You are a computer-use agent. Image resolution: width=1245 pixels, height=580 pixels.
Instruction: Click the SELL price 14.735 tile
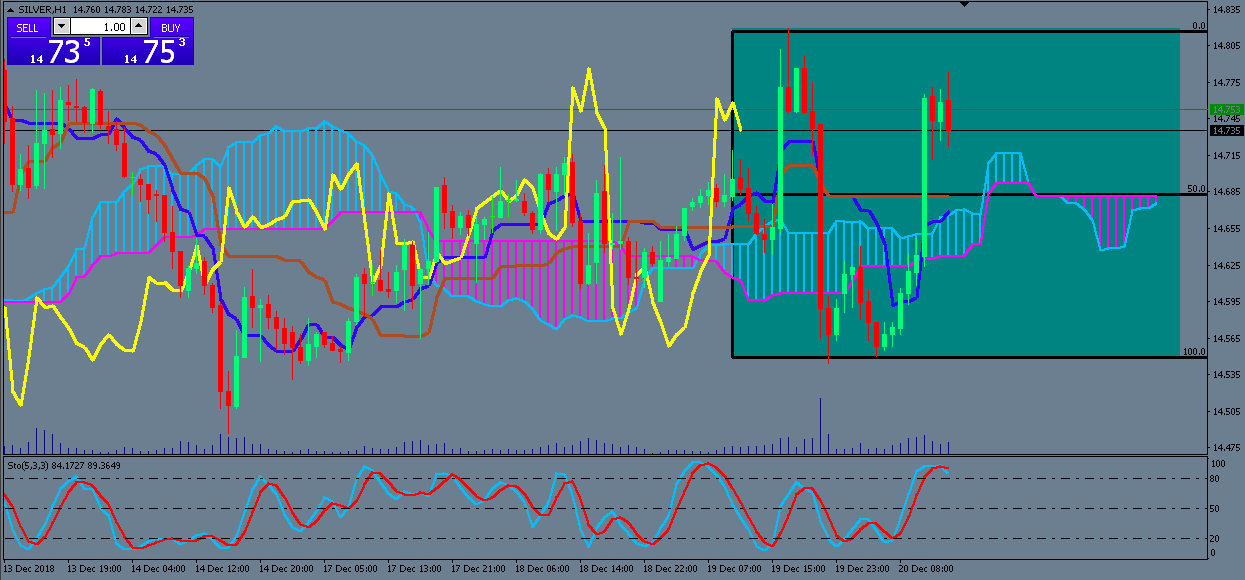(53, 52)
